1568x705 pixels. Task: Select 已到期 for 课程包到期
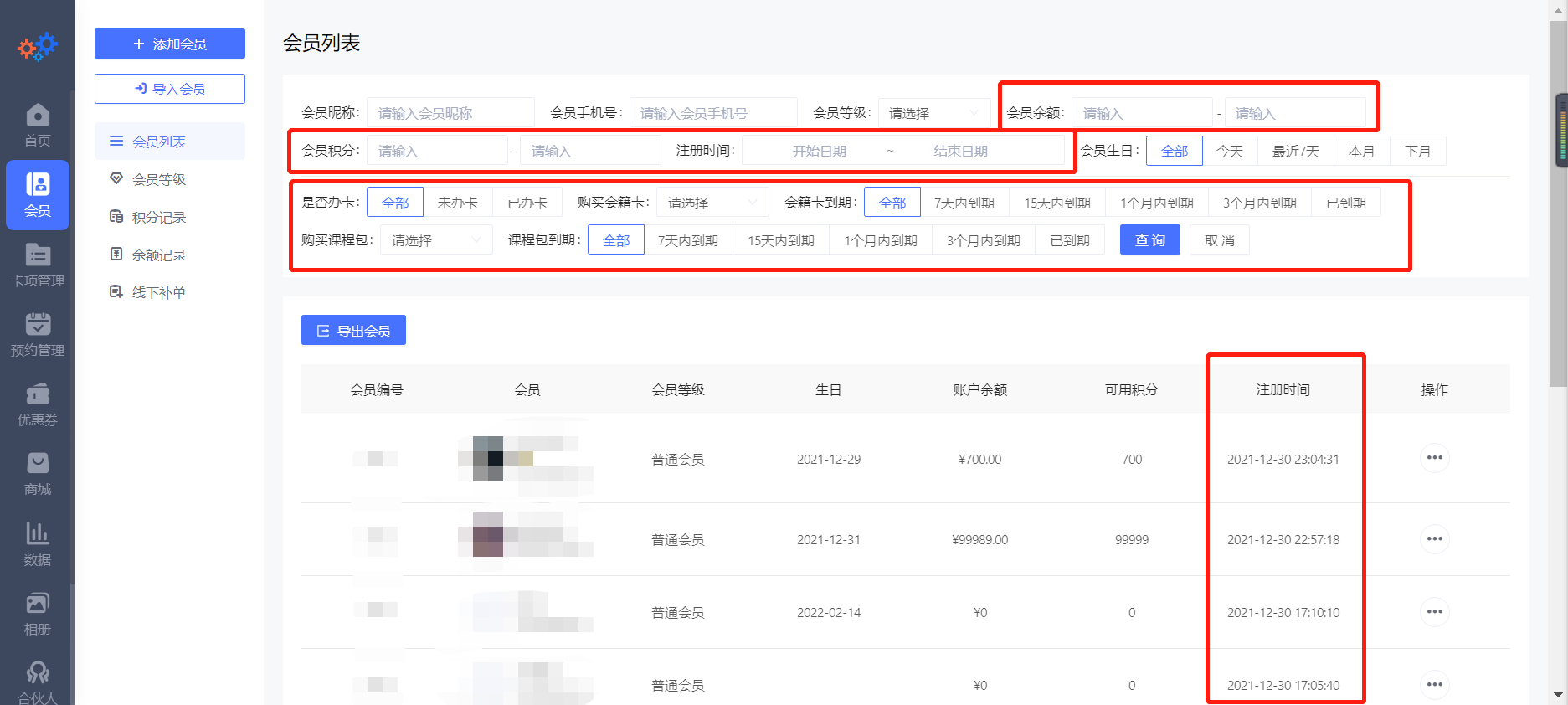click(1070, 240)
